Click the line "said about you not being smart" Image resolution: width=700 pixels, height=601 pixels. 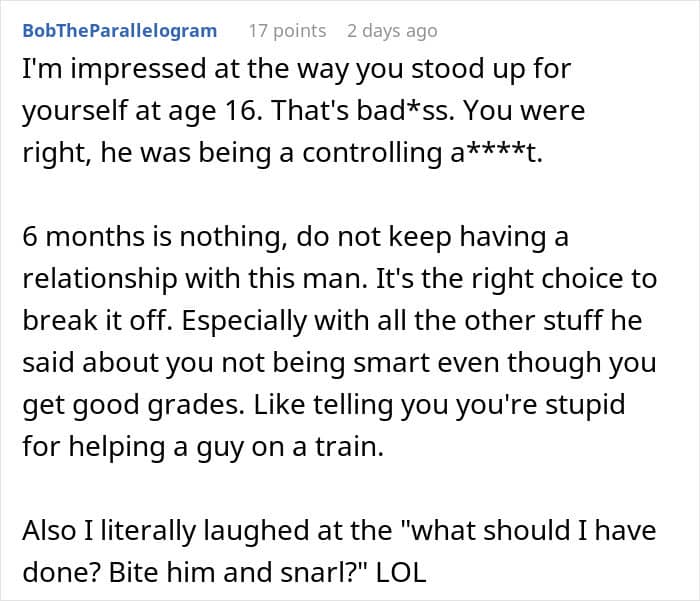pyautogui.click(x=340, y=363)
